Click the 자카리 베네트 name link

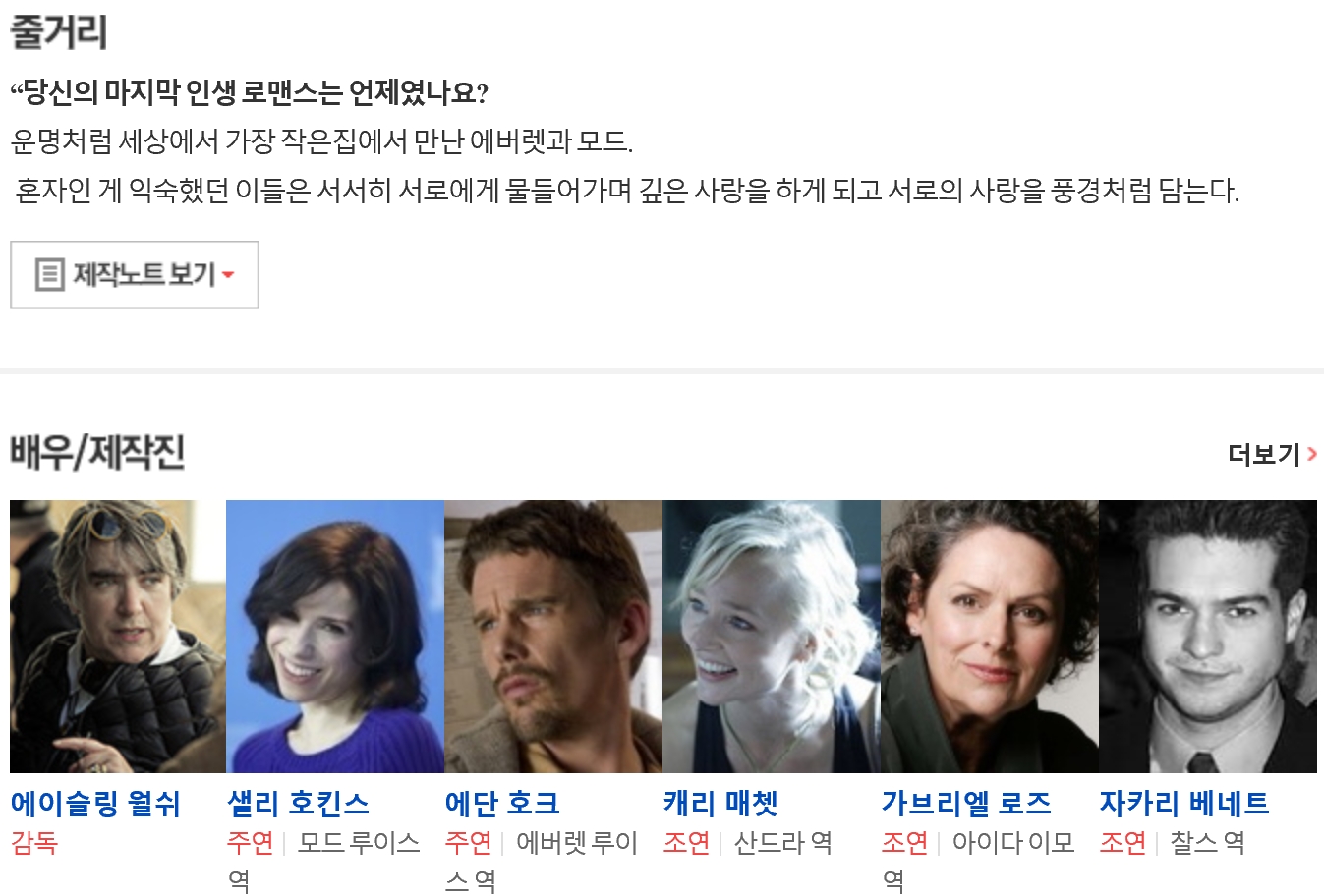point(1184,804)
